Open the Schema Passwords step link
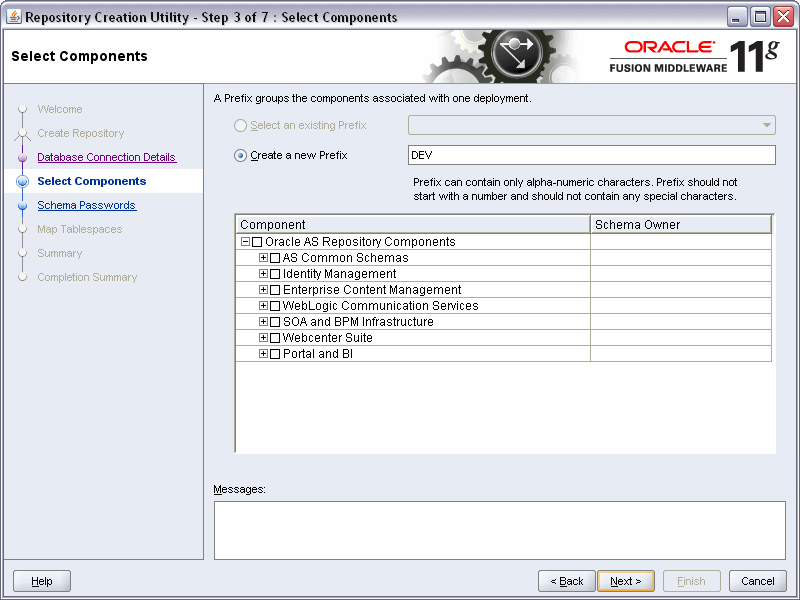This screenshot has height=600, width=800. click(x=87, y=205)
